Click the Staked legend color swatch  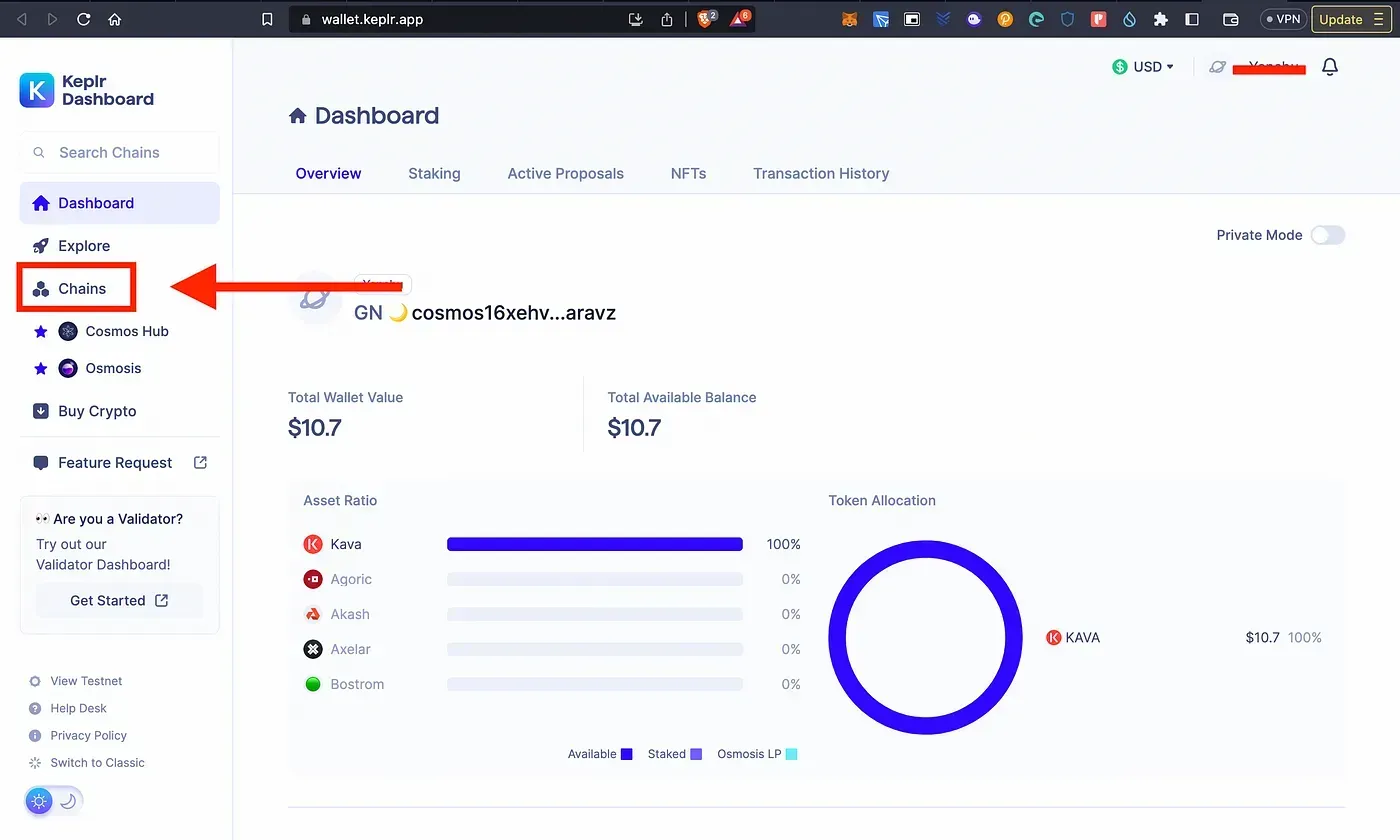pos(696,754)
